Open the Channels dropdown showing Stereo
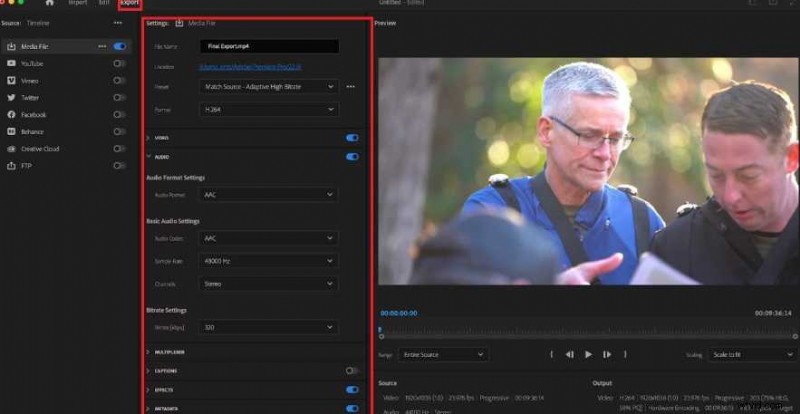This screenshot has width=800, height=414. 268,284
